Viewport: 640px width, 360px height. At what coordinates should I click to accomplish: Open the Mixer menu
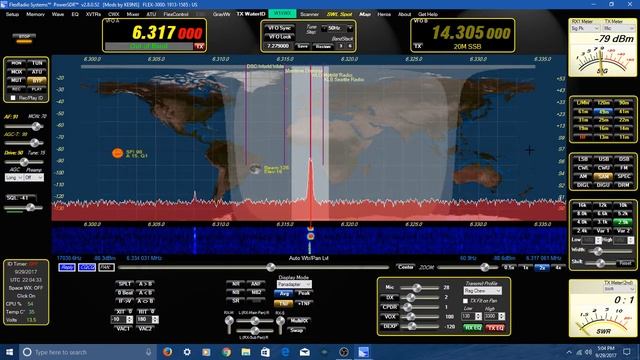click(133, 14)
